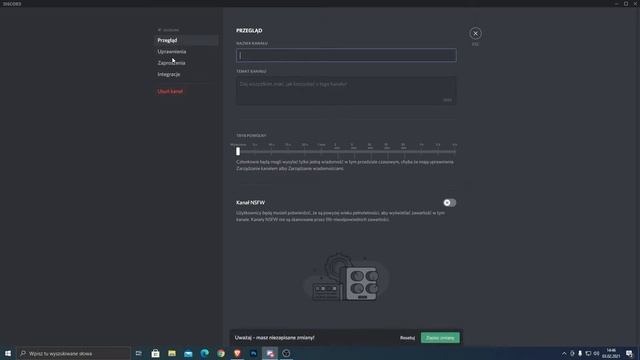Click the Kanał NSFW heading text

[250, 202]
